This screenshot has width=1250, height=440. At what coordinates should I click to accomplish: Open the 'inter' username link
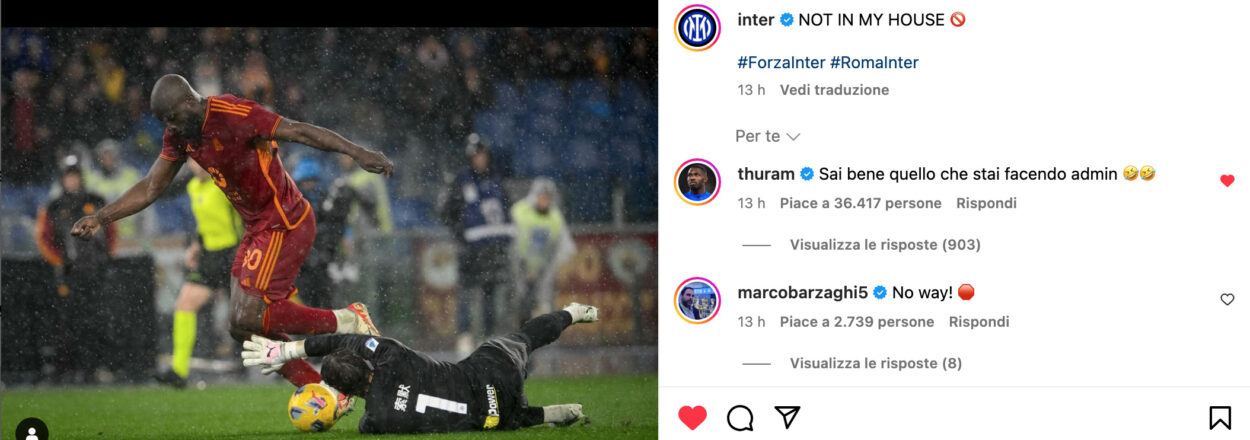coord(756,19)
